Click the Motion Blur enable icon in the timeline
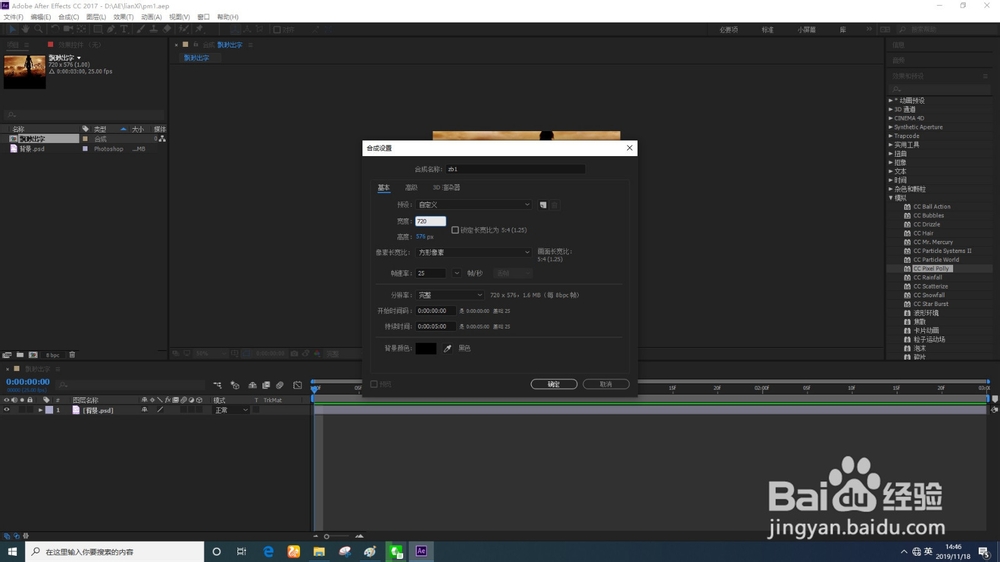1000x562 pixels. pyautogui.click(x=280, y=385)
